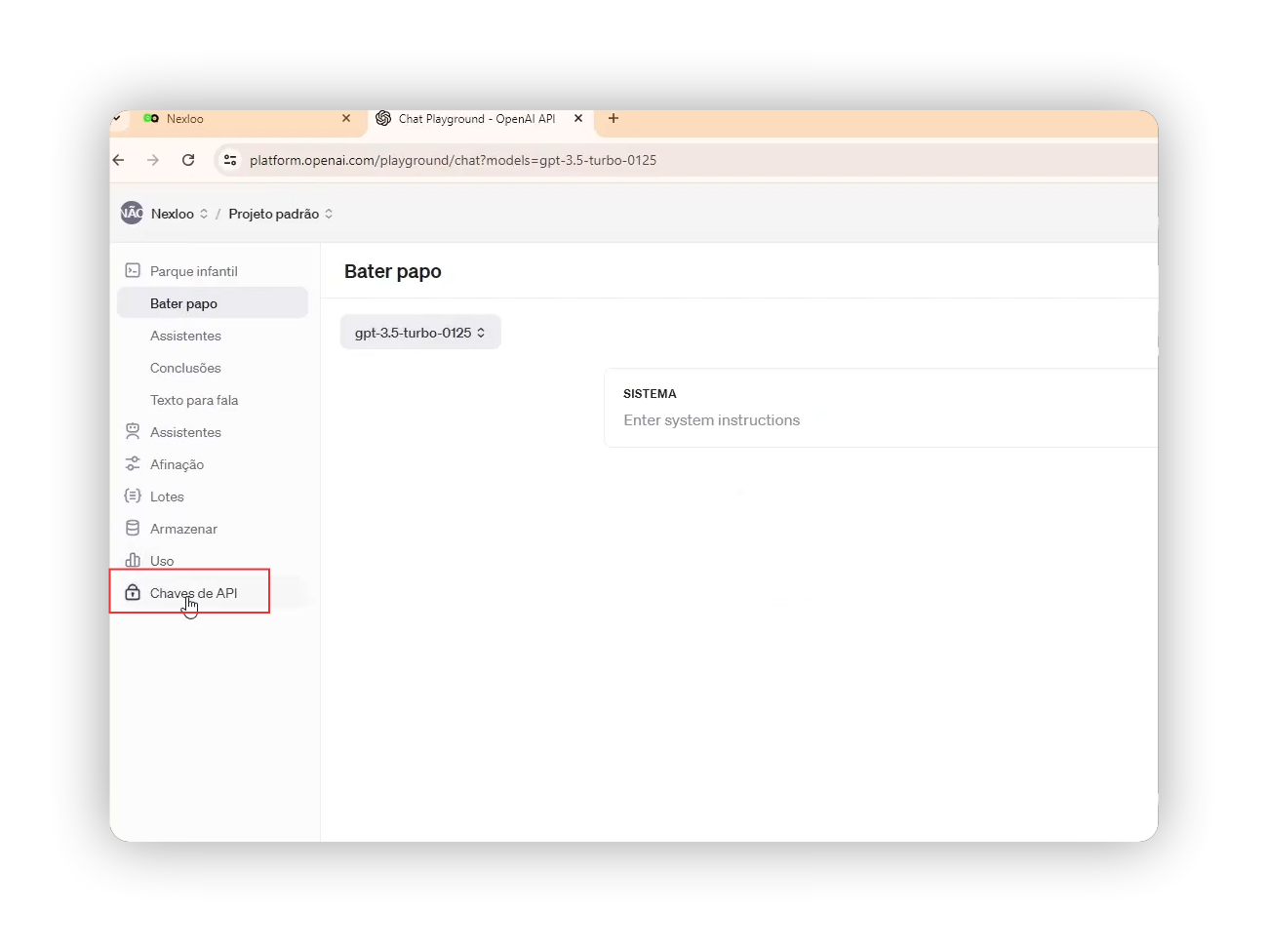
Task: Click the SISTEMA label
Action: click(x=650, y=394)
